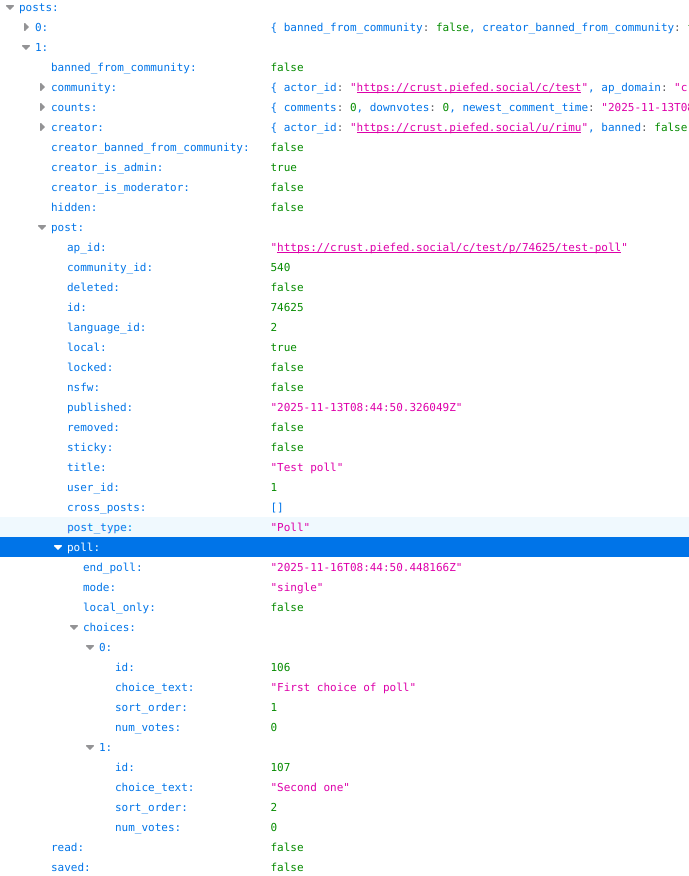The image size is (689, 876).
Task: Click the "First choice of poll" text value
Action: (342, 687)
